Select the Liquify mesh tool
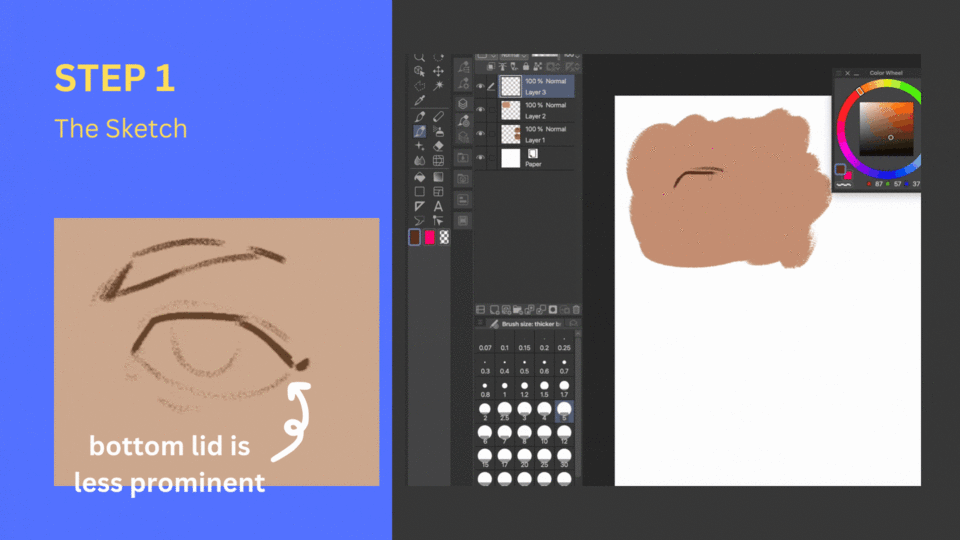Screen dimensions: 960x540 (x=438, y=161)
